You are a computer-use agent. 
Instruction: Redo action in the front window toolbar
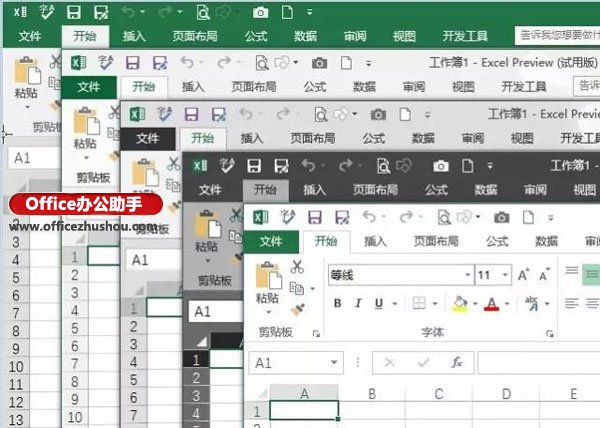pos(406,217)
